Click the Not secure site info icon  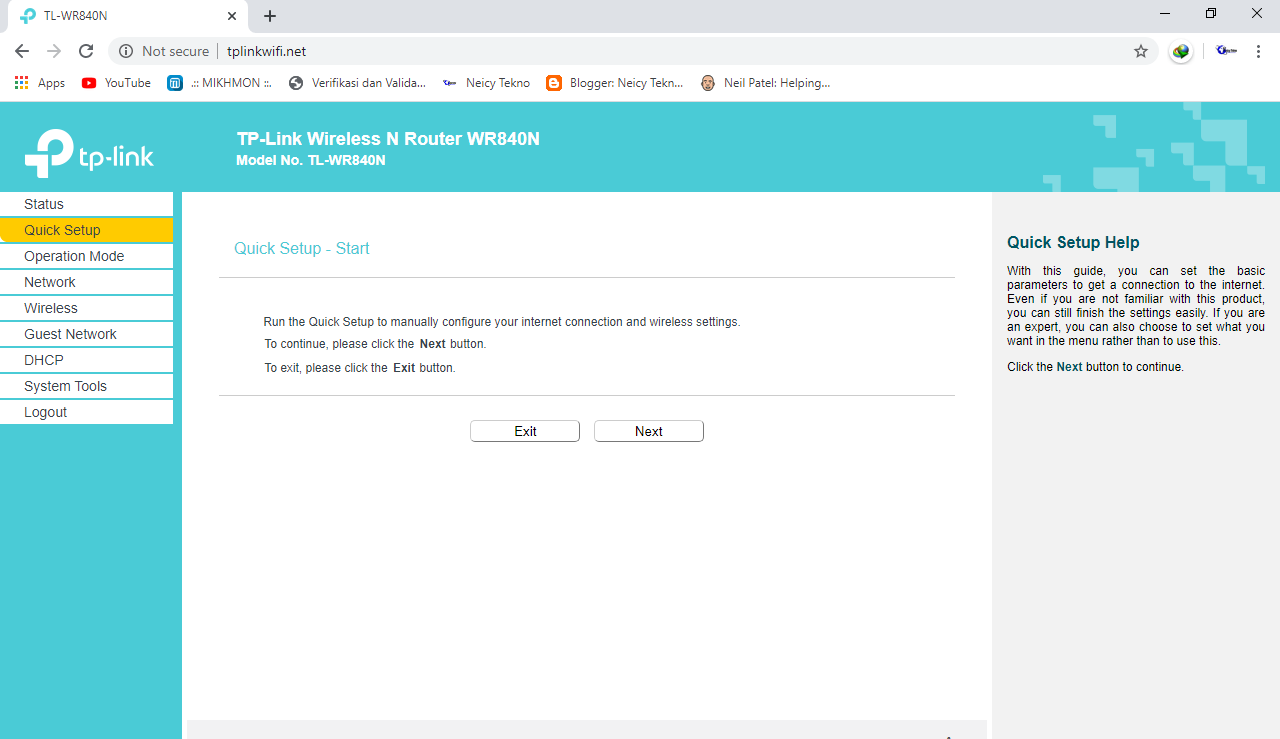(x=126, y=51)
